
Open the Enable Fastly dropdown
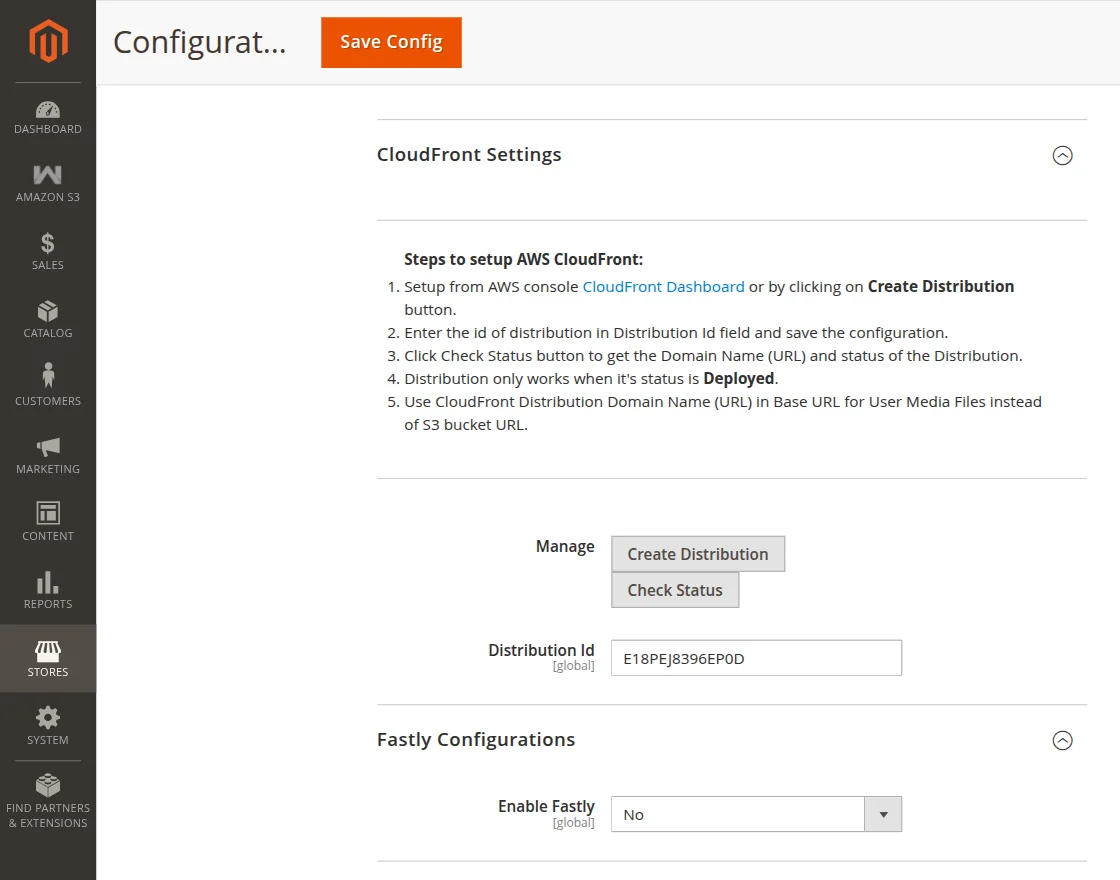pyautogui.click(x=883, y=814)
